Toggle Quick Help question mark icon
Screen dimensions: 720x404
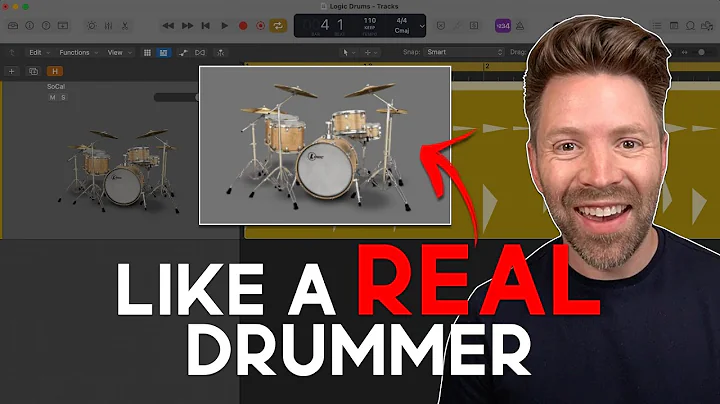pyautogui.click(x=46, y=26)
